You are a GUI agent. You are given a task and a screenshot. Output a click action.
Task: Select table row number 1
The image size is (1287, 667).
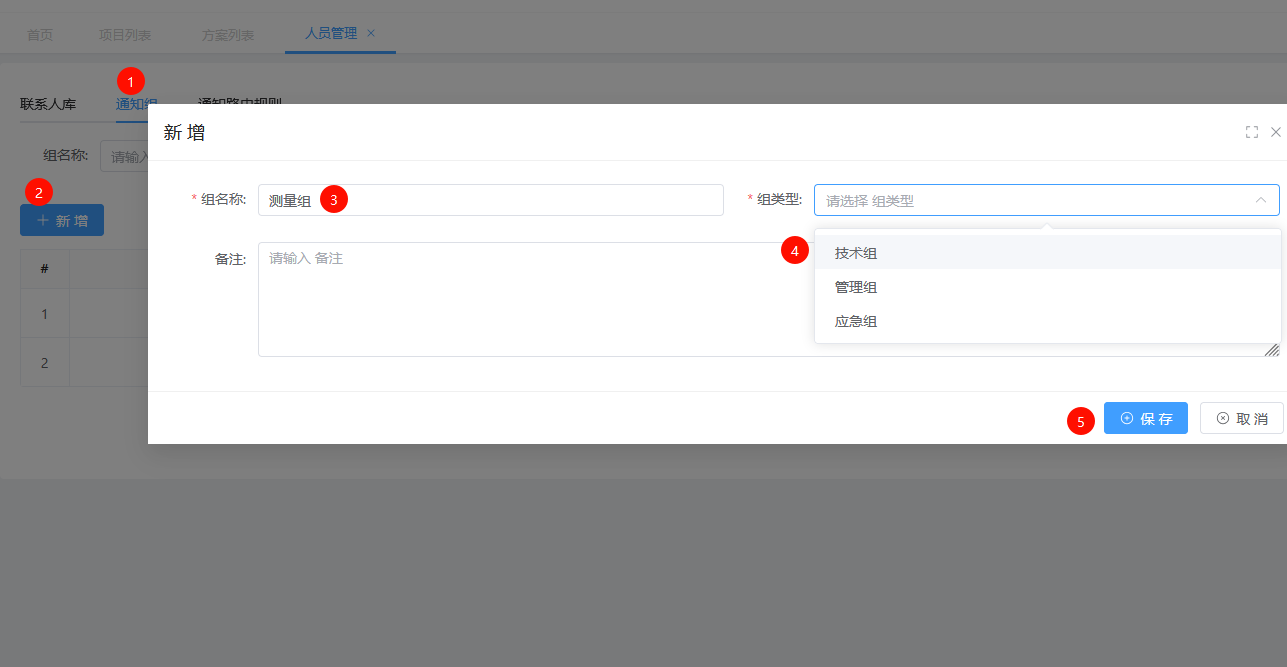44,314
